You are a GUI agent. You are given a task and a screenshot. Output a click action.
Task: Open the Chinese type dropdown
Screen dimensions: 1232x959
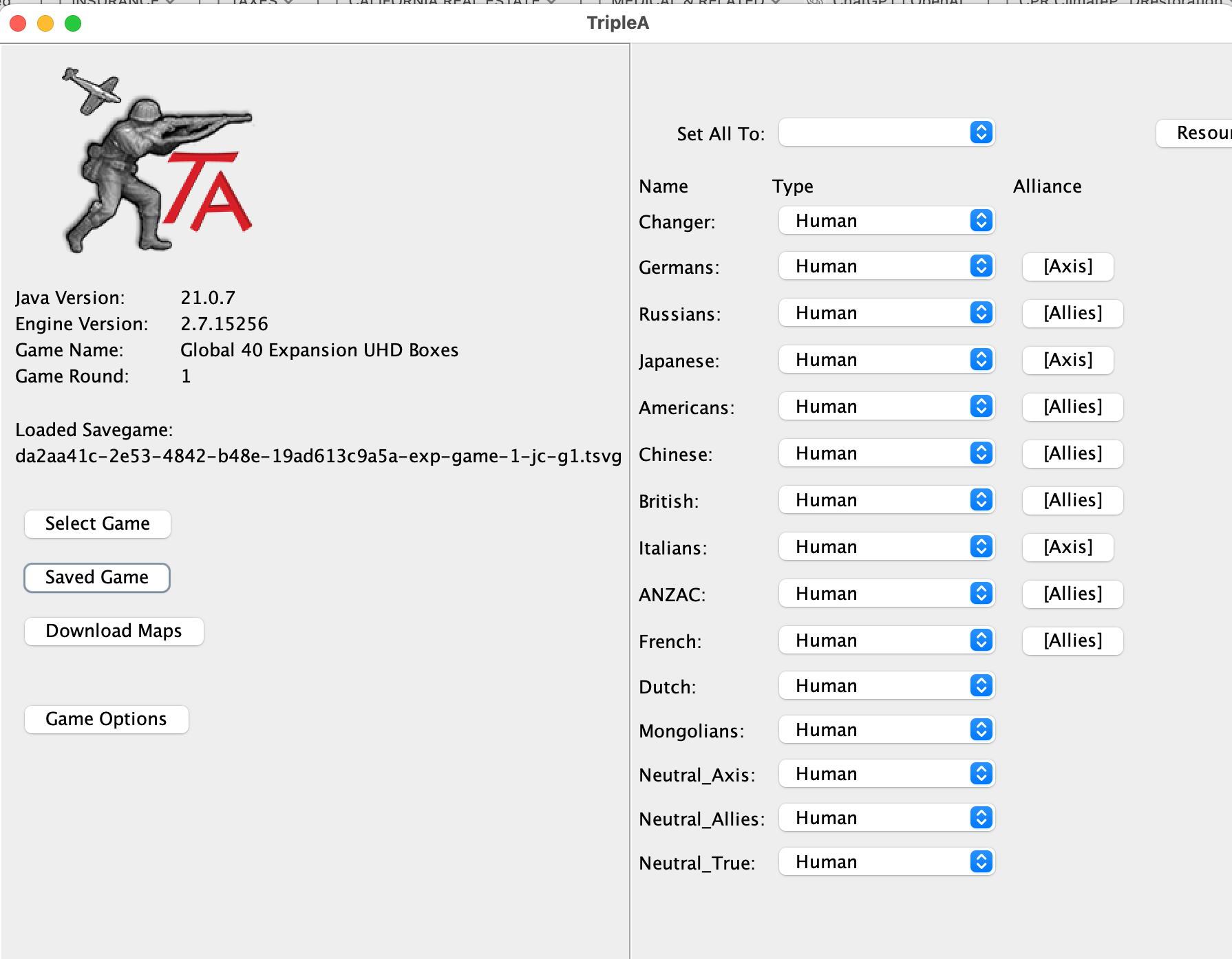pos(886,453)
